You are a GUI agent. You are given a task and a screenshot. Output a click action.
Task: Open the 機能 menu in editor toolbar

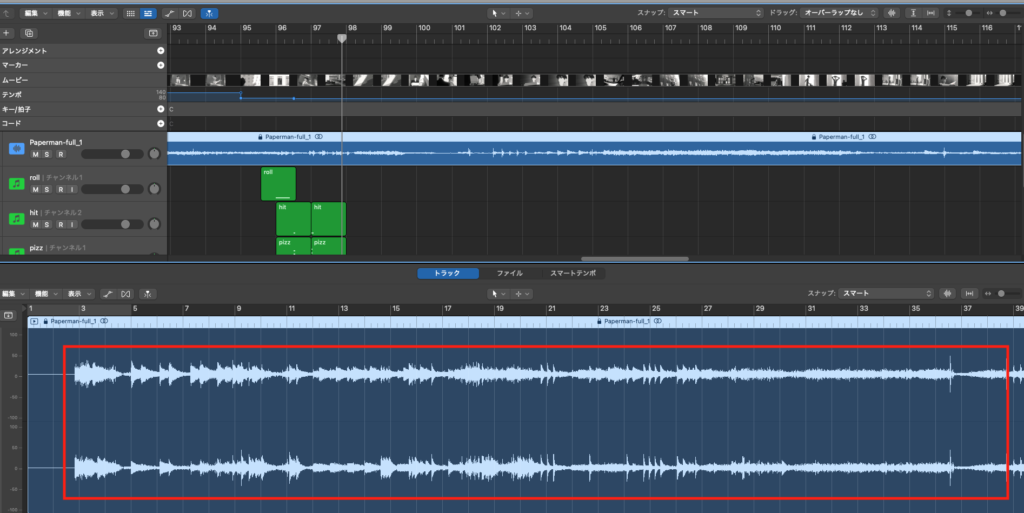click(46, 294)
